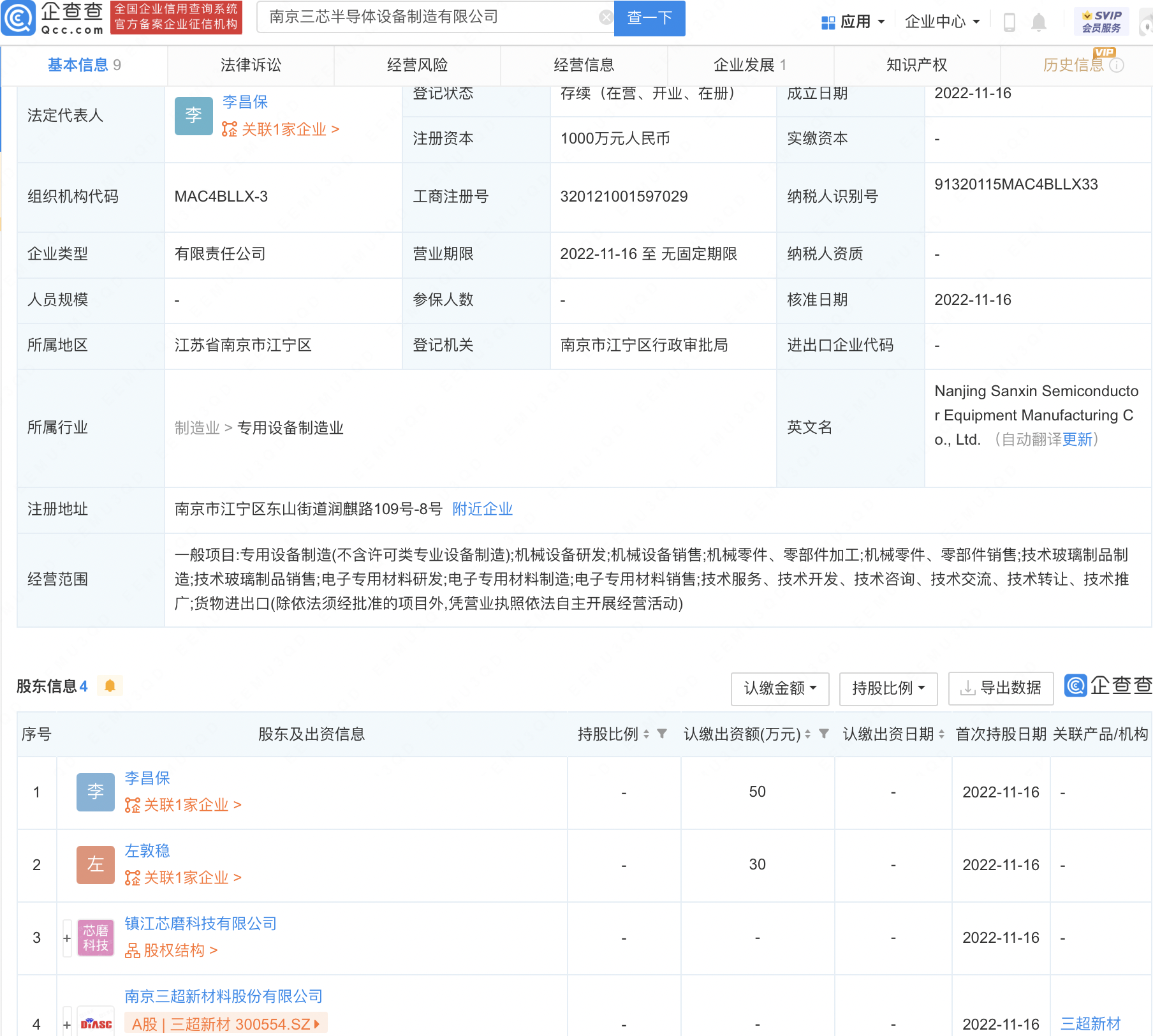Open 南京三超新材料股份有限公司 link
Image resolution: width=1153 pixels, height=1036 pixels.
click(x=224, y=996)
